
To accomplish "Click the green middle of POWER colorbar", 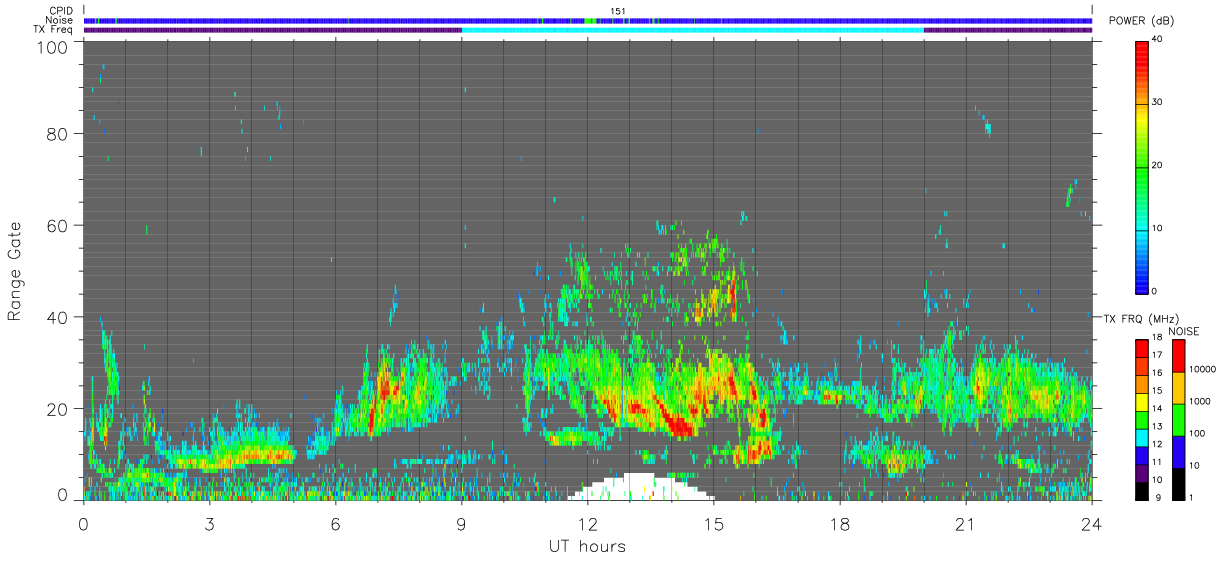I will (x=1142, y=165).
